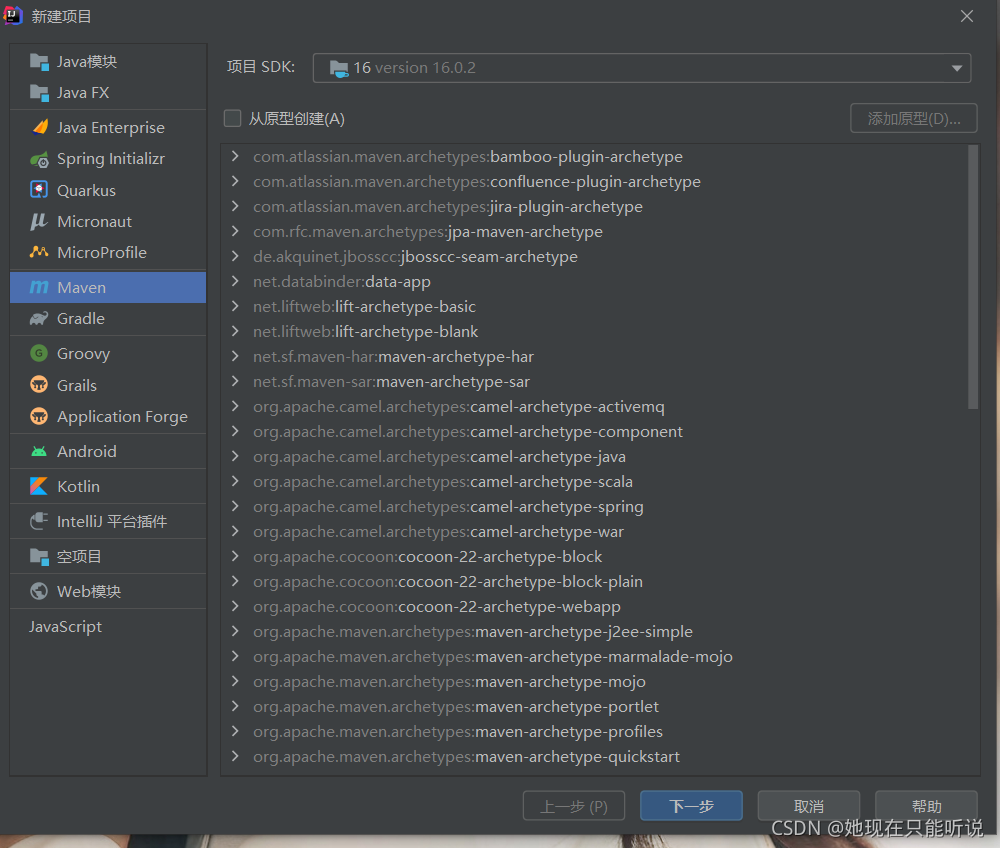
Task: Close the 新建项目 dialog
Action: coord(967,17)
